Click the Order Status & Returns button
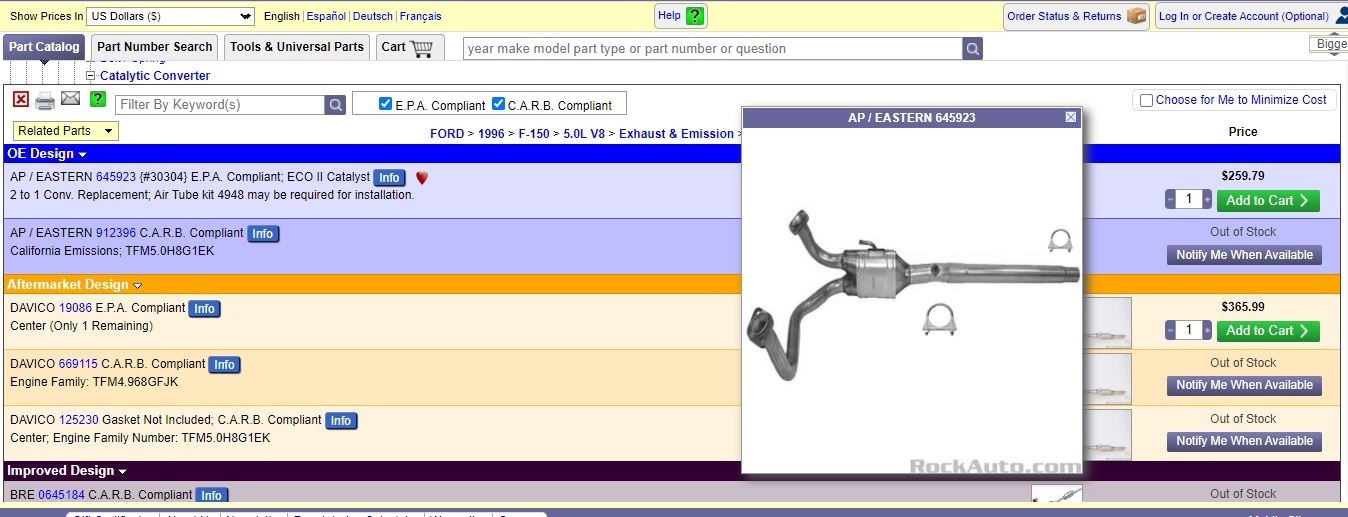Screen dimensions: 1348x517 [x=1076, y=16]
